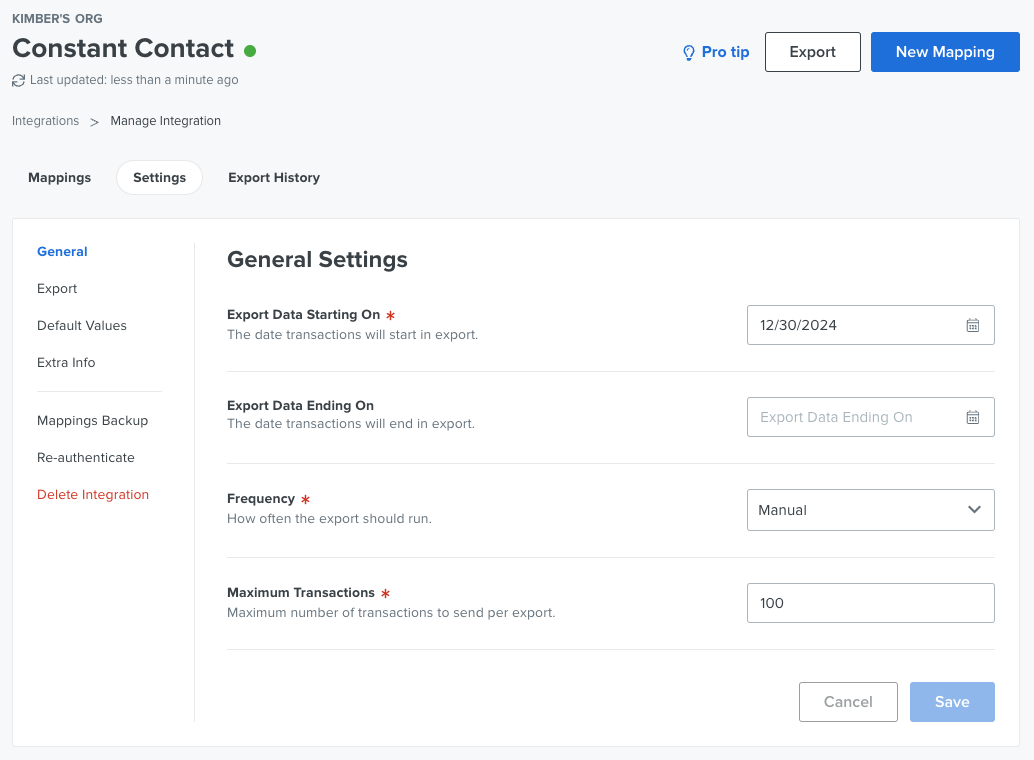Open the Export History tab
Viewport: 1034px width, 760px height.
[274, 177]
